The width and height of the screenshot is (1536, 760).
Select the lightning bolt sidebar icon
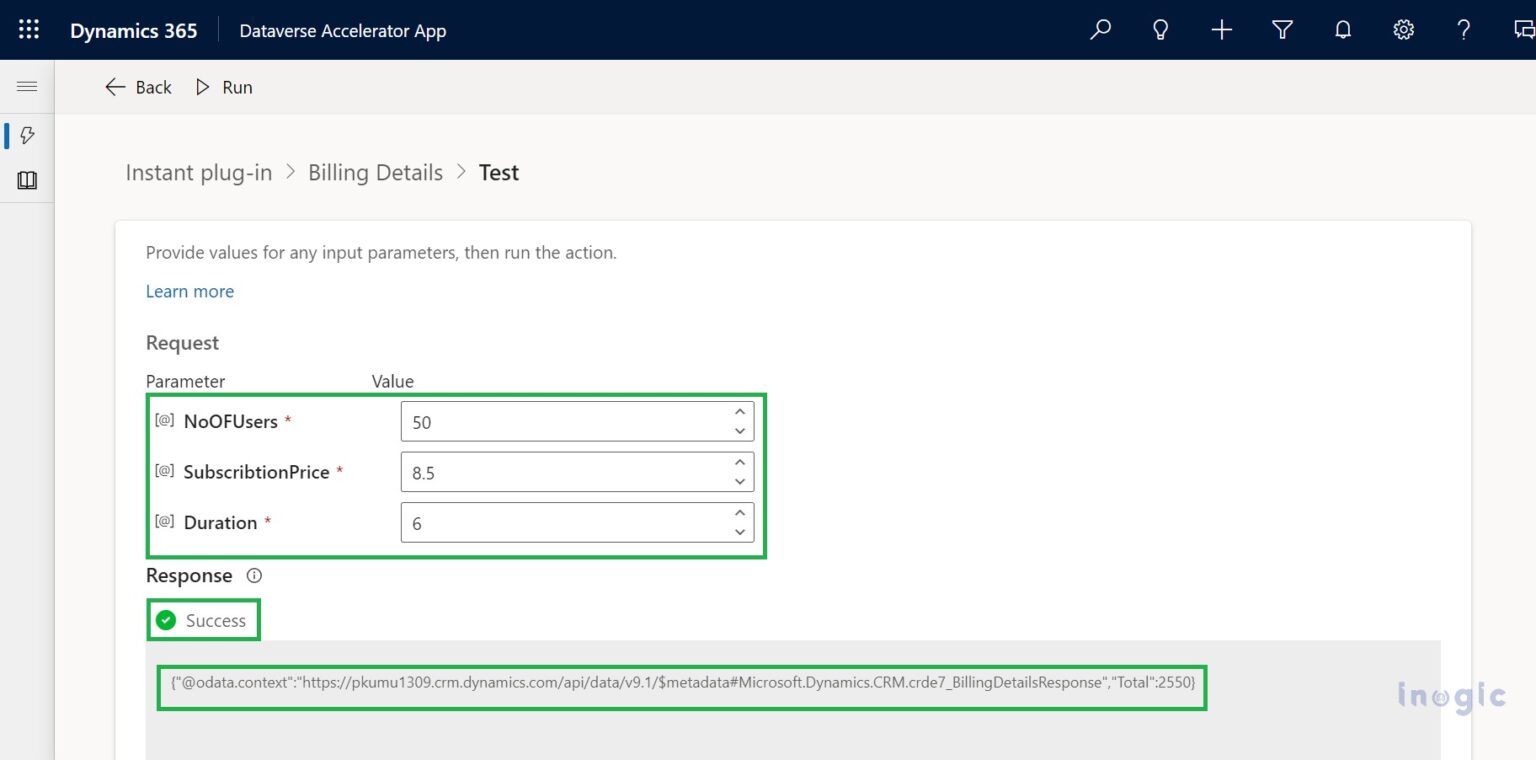point(27,135)
